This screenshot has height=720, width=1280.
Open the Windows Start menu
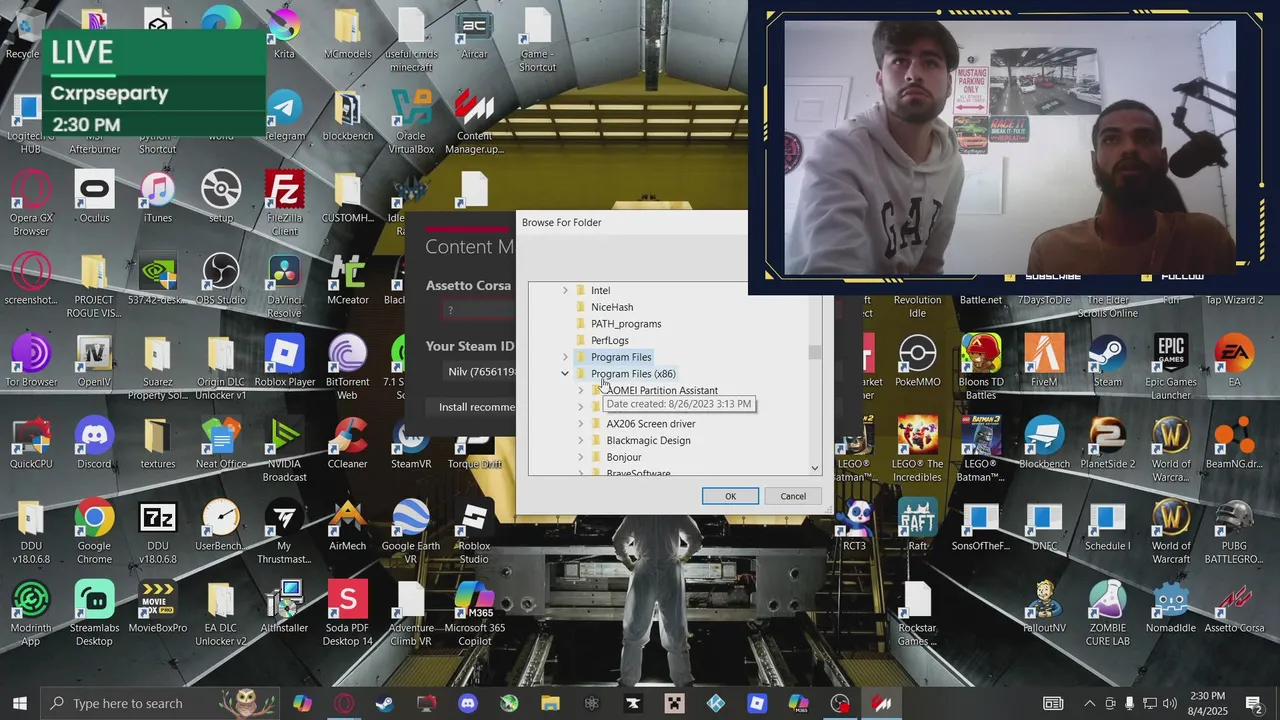(x=19, y=703)
